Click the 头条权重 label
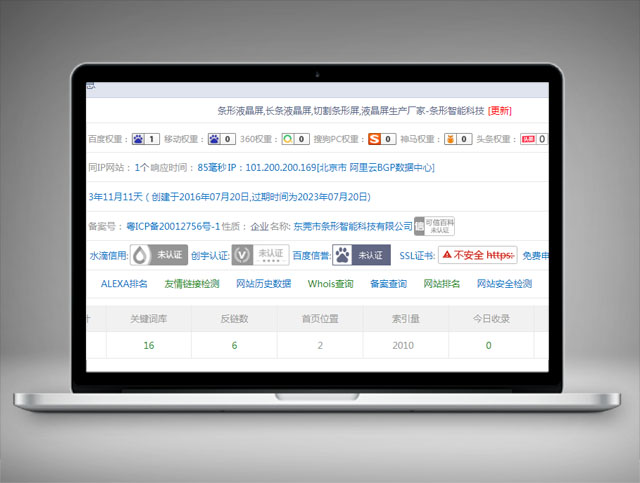Image resolution: width=640 pixels, height=483 pixels. pos(496,139)
